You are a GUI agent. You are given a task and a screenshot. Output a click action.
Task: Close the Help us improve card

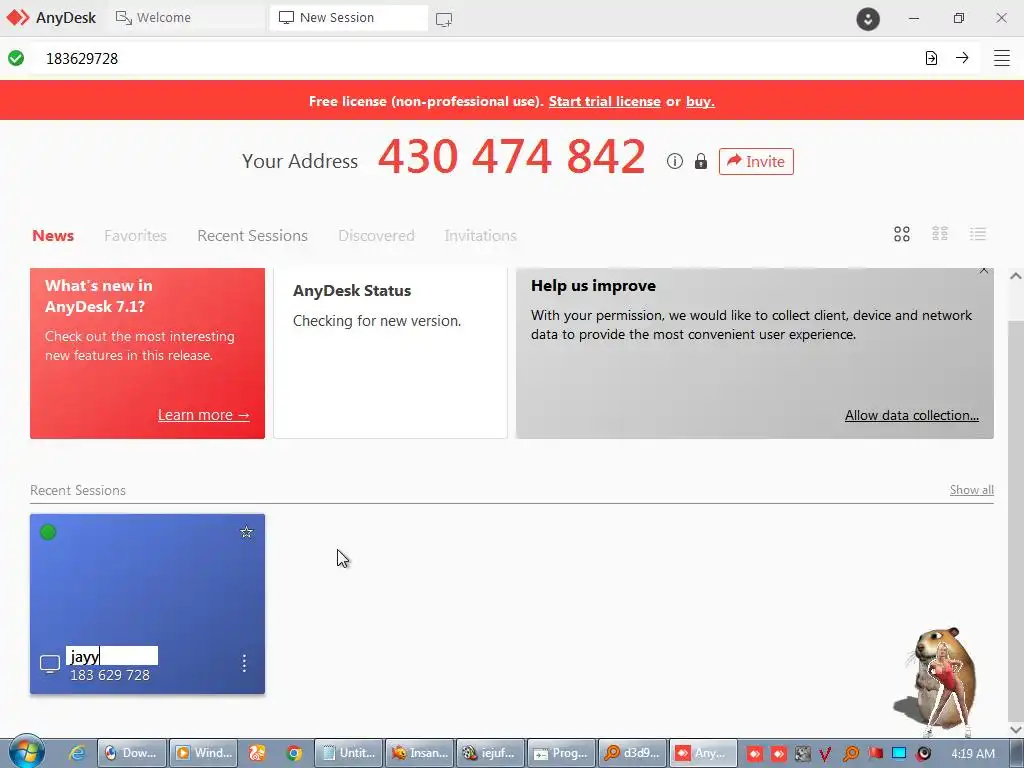[984, 270]
